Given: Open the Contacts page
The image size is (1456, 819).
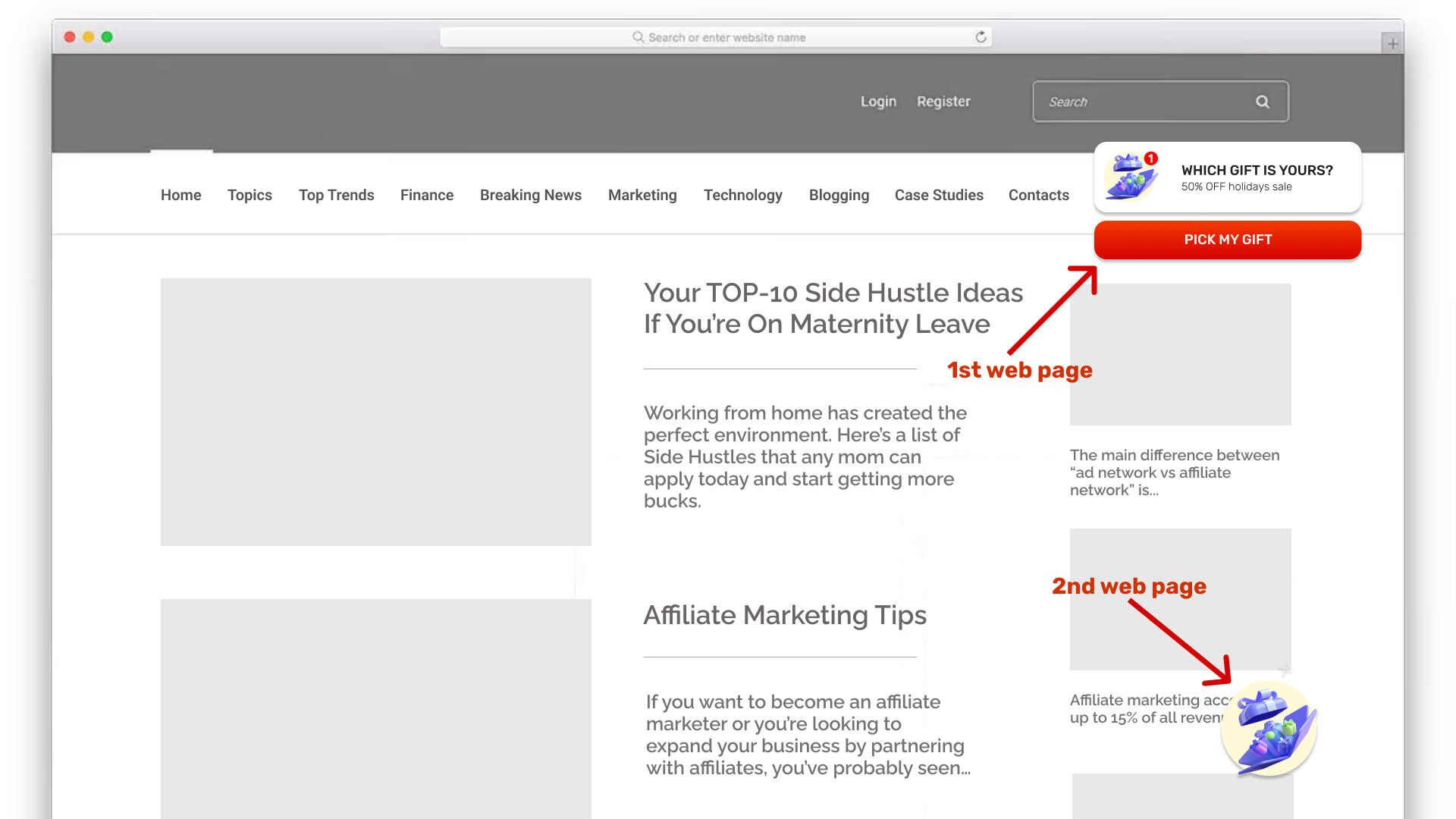Looking at the screenshot, I should pos(1038,195).
